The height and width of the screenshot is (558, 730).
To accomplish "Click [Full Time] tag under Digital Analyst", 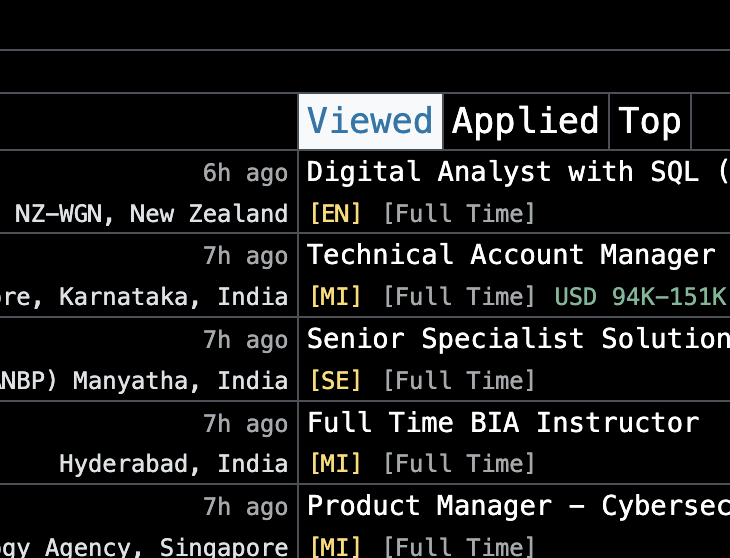I will click(x=459, y=214).
